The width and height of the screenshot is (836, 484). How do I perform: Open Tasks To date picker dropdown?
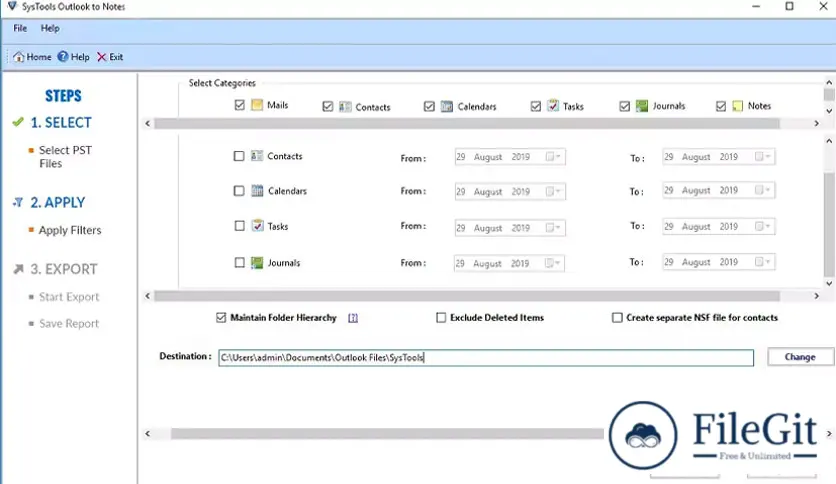point(762,226)
